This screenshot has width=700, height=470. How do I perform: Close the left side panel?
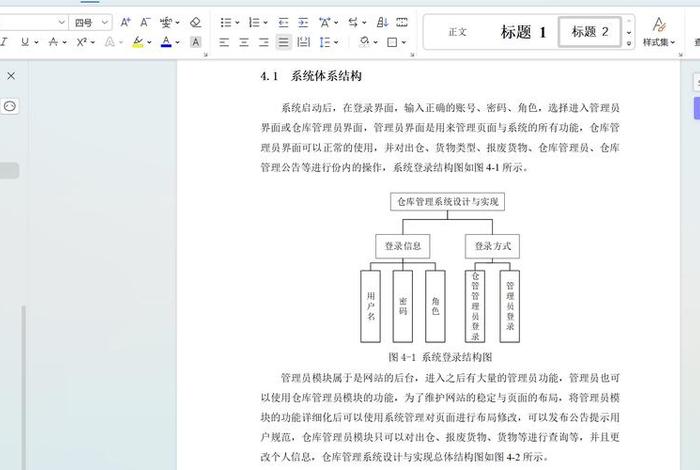point(11,76)
